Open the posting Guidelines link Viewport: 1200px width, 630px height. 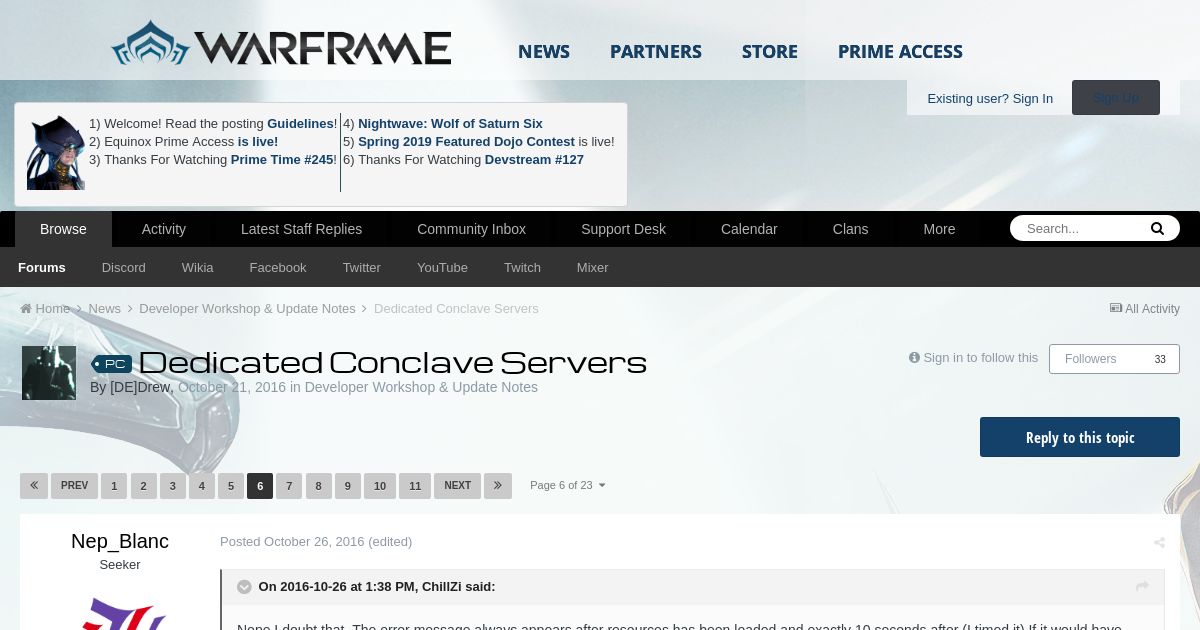tap(300, 124)
